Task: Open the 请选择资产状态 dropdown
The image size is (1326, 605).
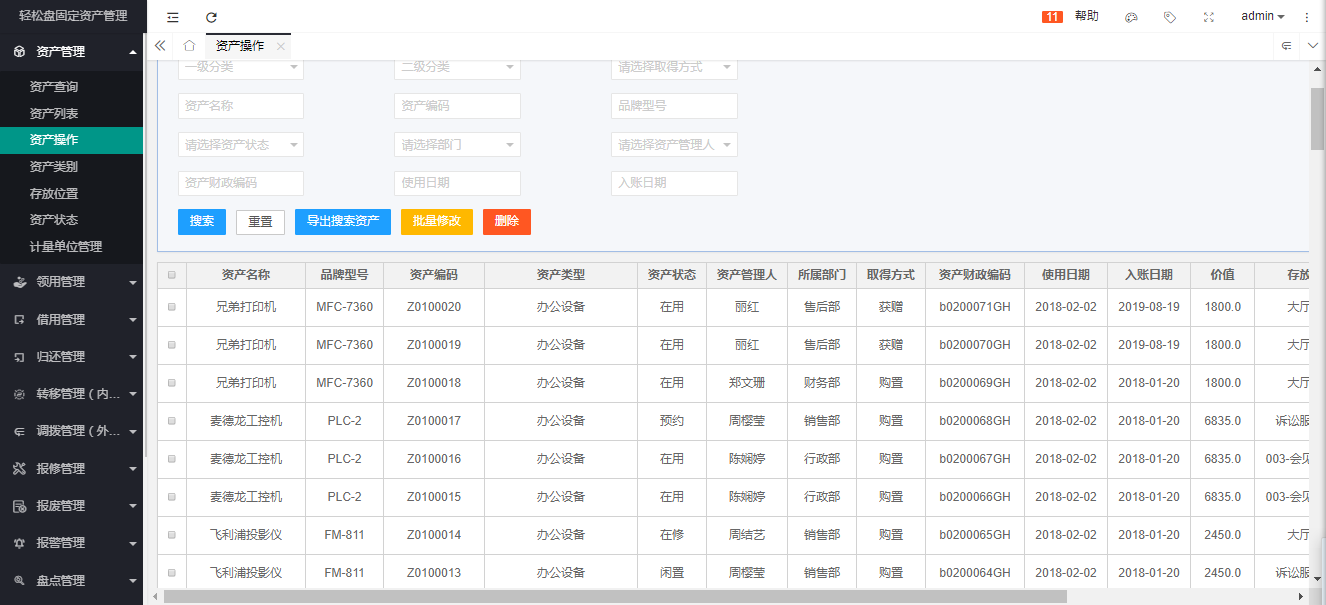Action: click(x=240, y=145)
